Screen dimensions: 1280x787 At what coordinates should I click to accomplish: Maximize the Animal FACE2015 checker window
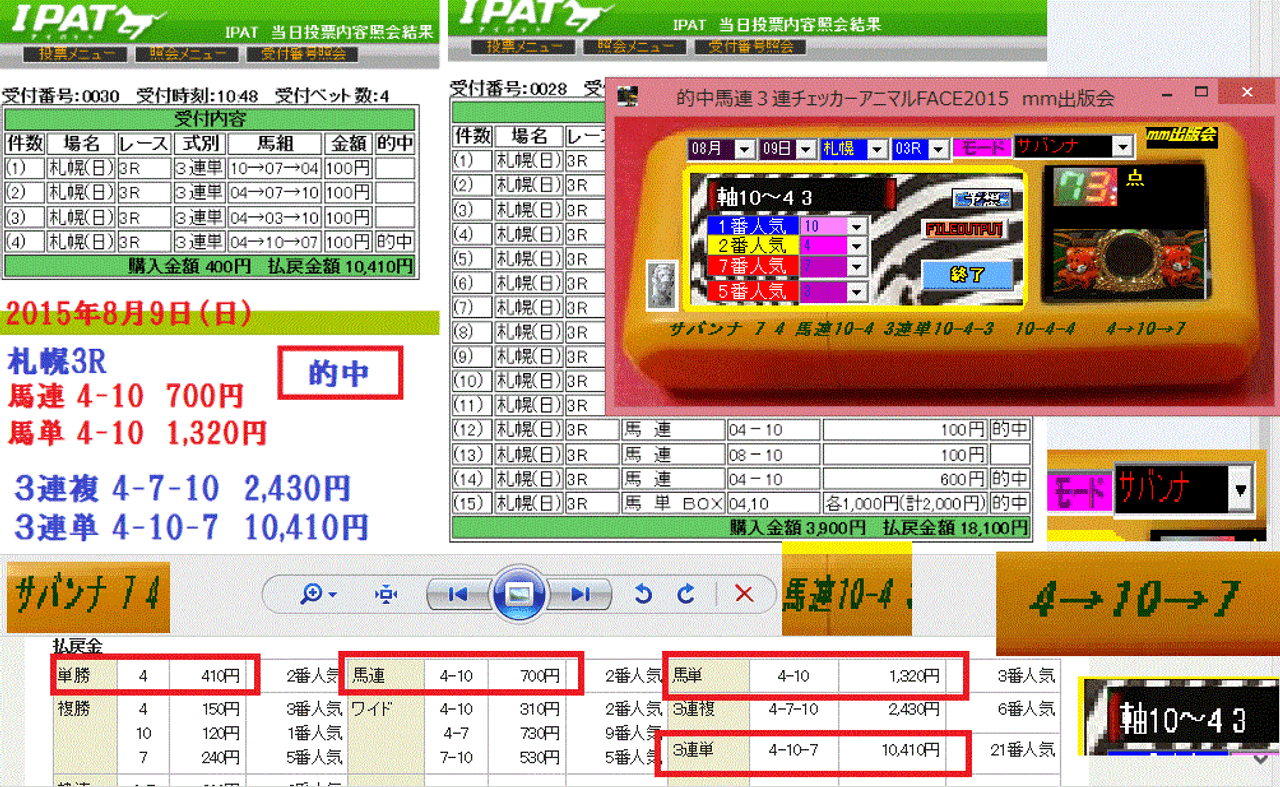[1203, 93]
